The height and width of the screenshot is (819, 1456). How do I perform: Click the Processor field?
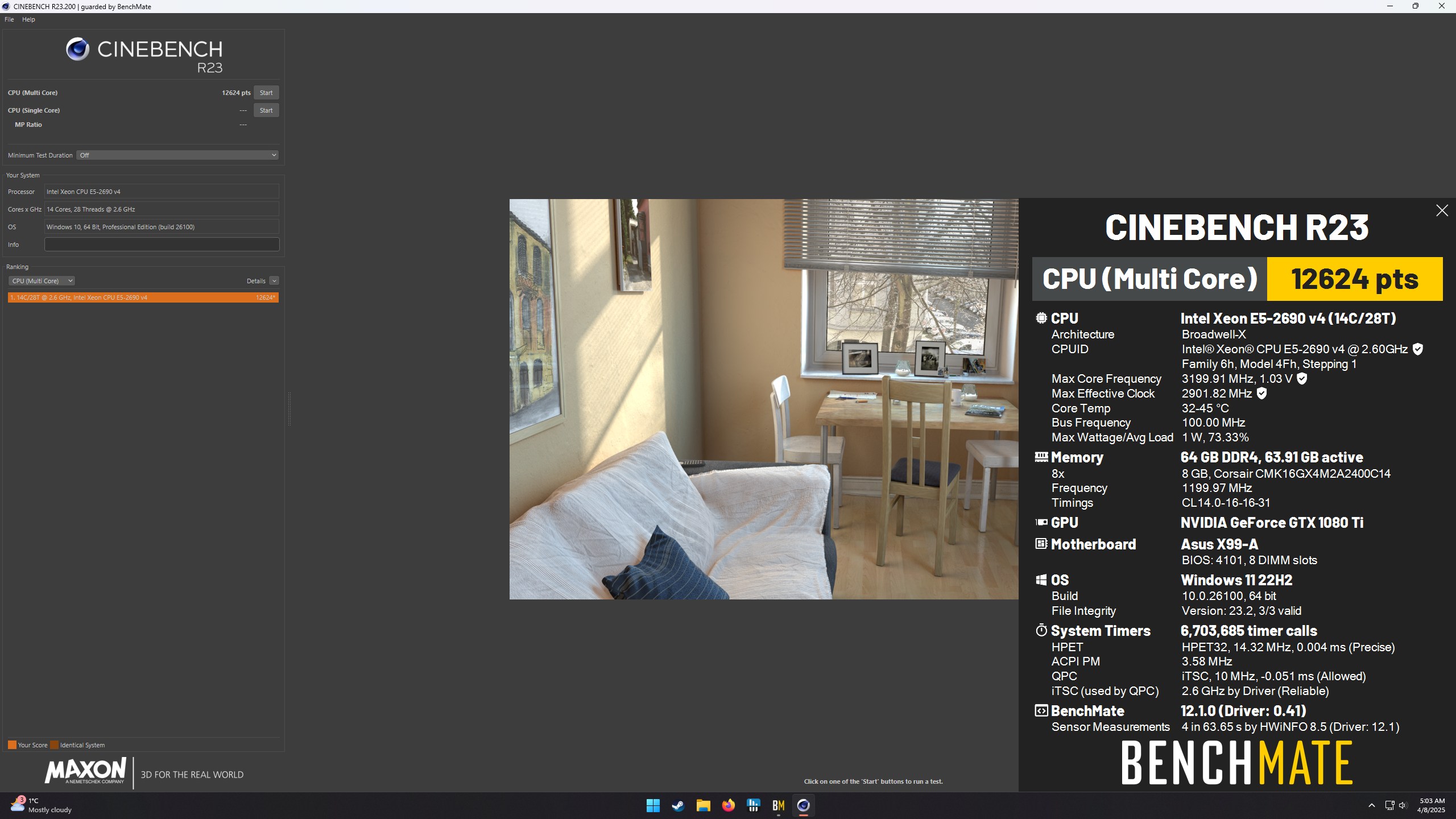tap(162, 192)
